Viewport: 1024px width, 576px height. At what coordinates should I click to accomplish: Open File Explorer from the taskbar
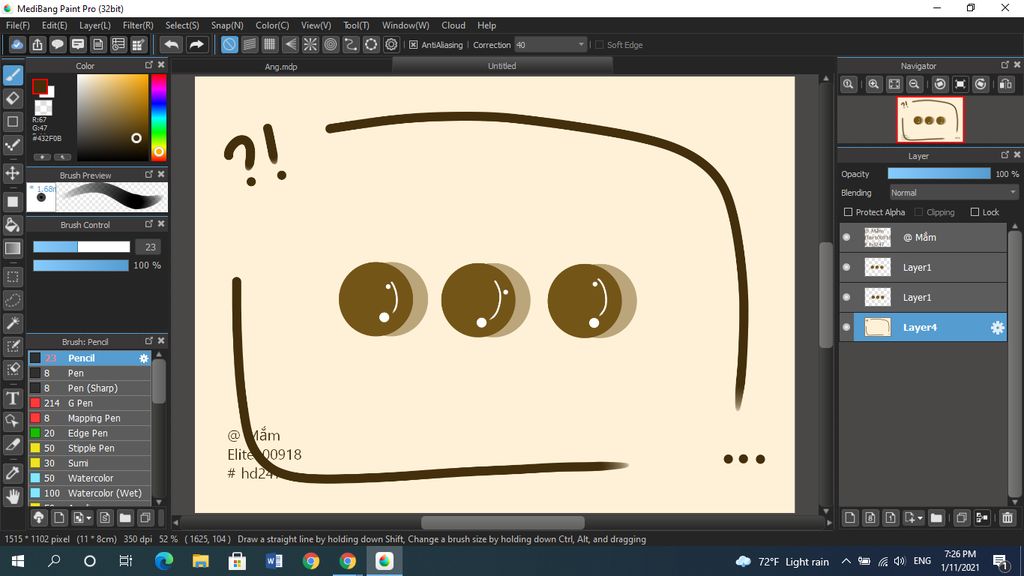(200, 561)
